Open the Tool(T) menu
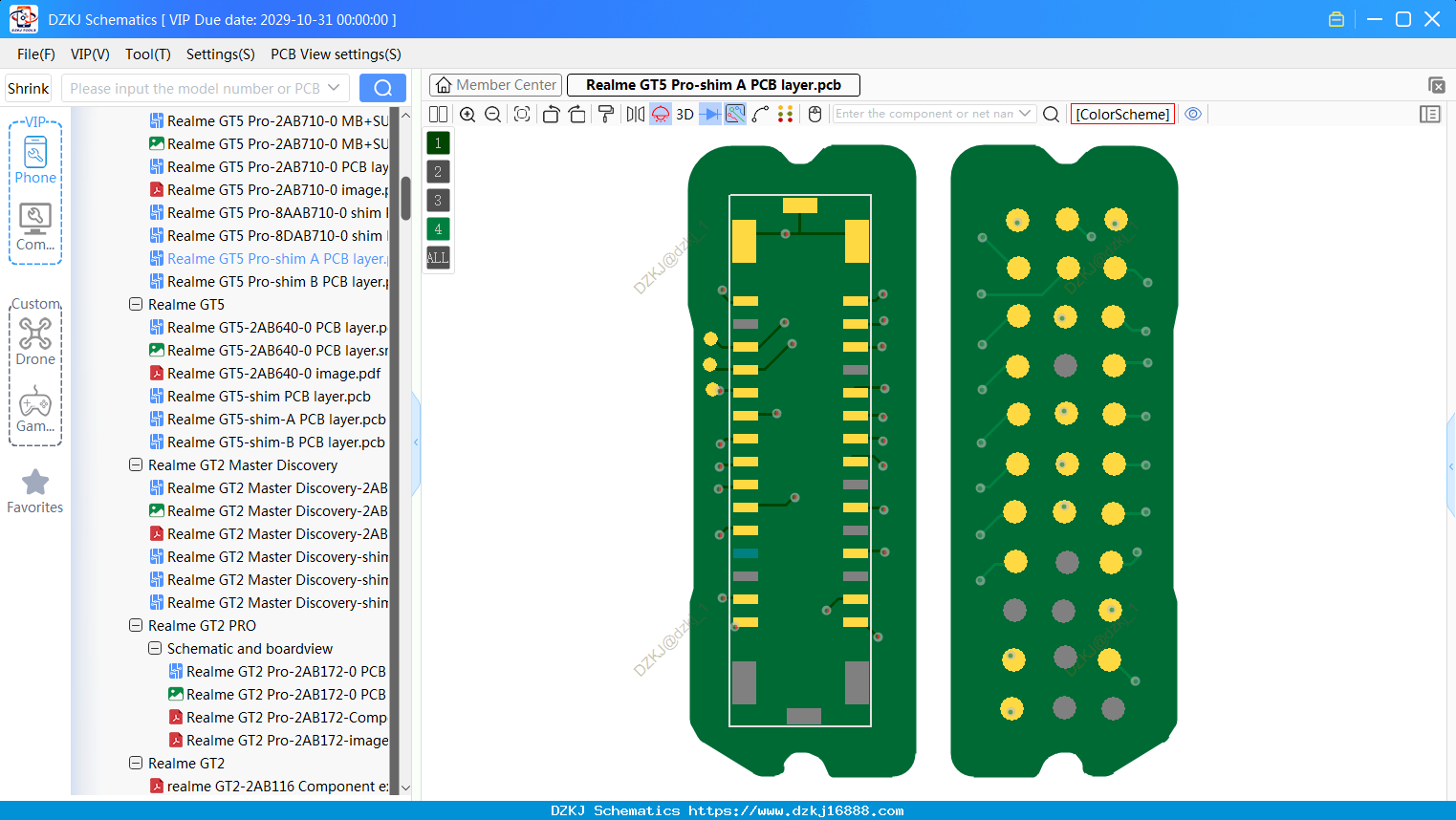Screen dimensions: 1456x820 coord(148,54)
